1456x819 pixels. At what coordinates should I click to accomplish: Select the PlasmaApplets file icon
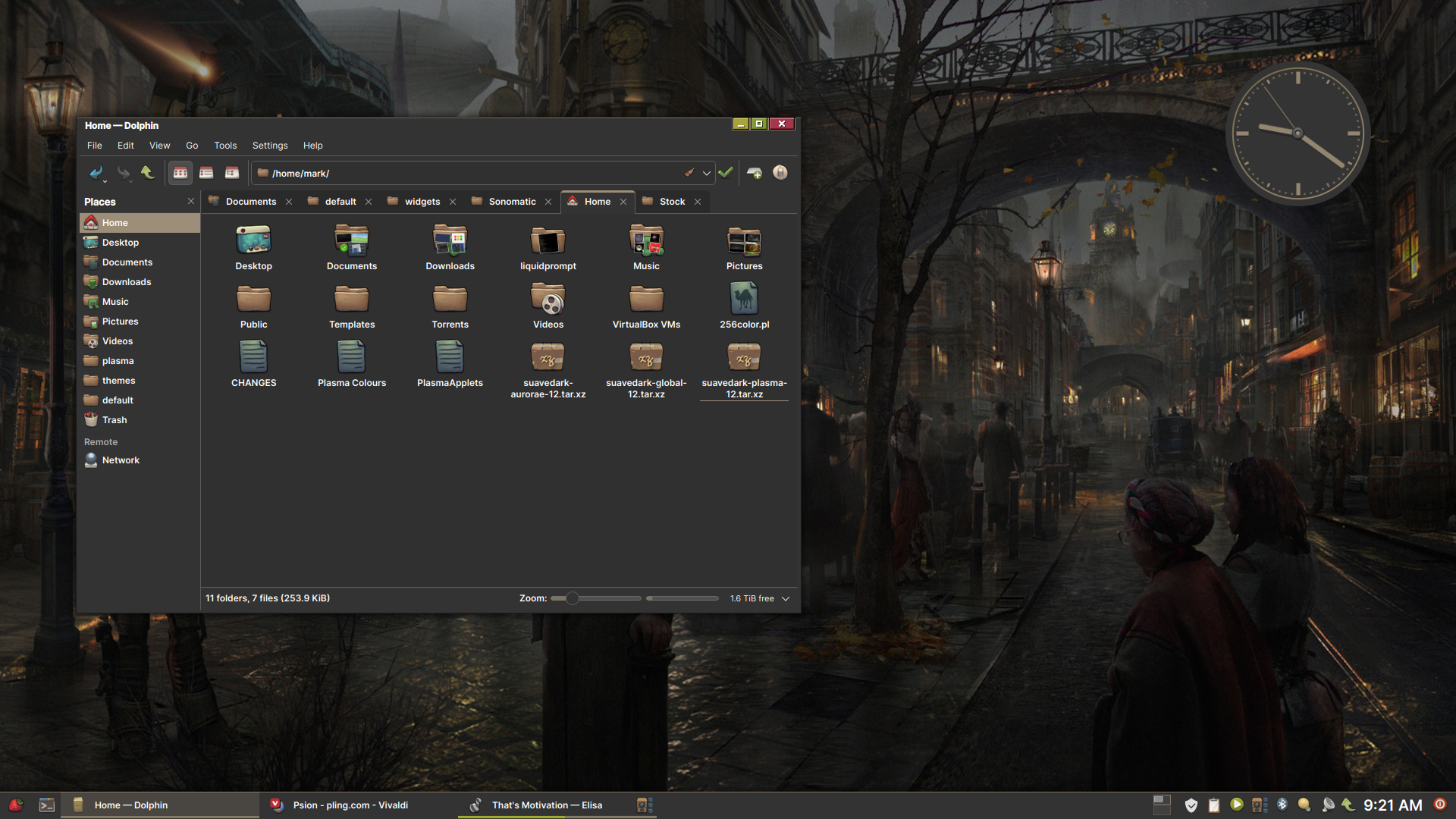(x=450, y=356)
